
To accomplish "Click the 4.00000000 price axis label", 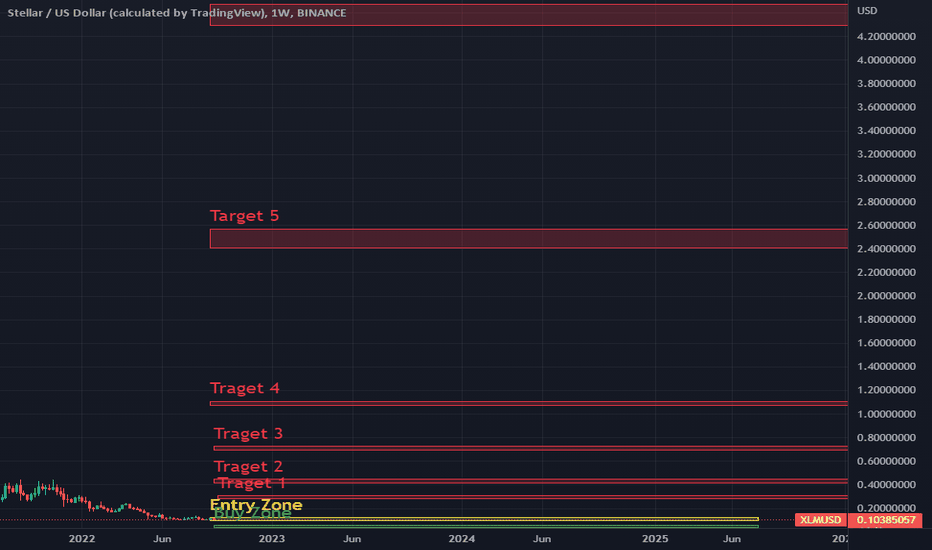I will [x=886, y=60].
